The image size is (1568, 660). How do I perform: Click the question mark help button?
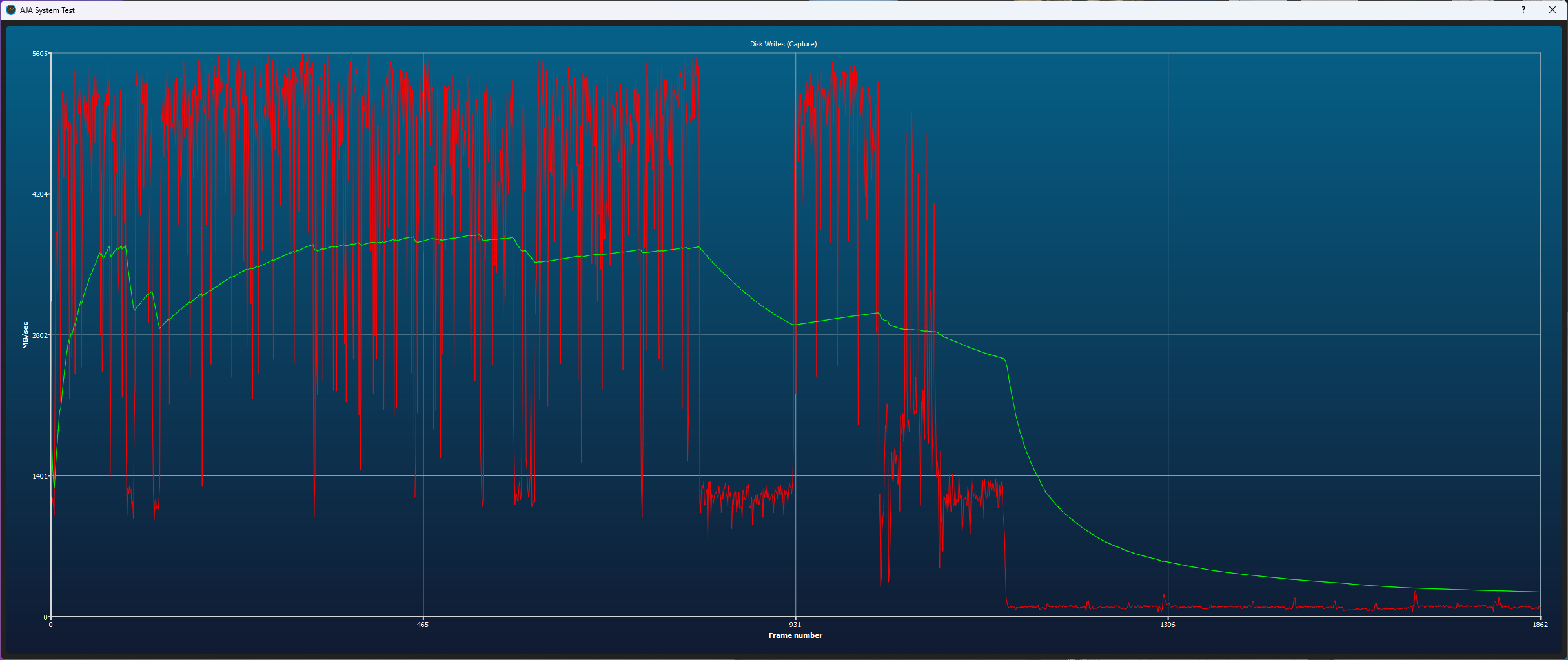pyautogui.click(x=1523, y=10)
